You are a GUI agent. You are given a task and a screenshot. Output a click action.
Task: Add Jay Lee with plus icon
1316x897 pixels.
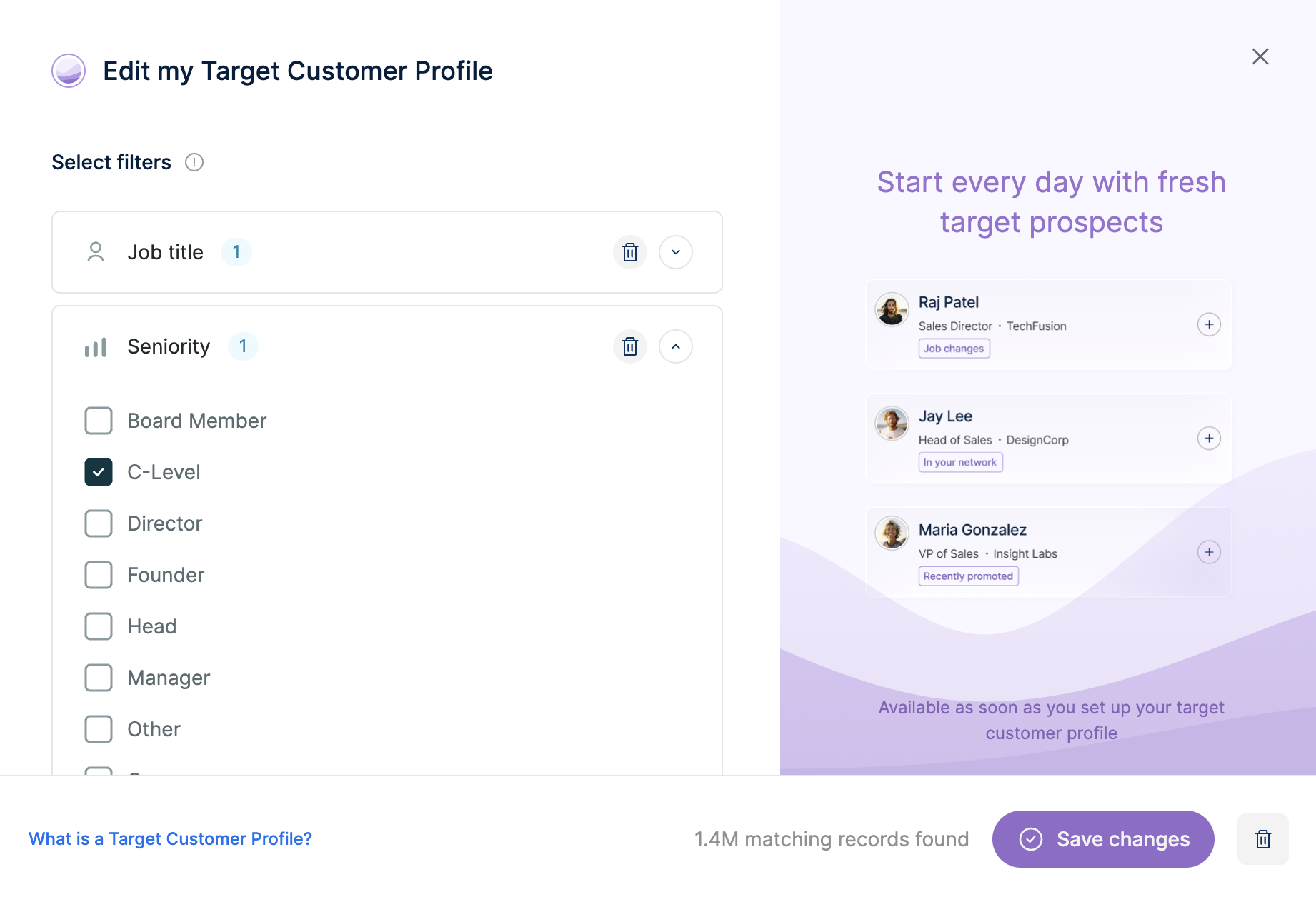tap(1209, 439)
